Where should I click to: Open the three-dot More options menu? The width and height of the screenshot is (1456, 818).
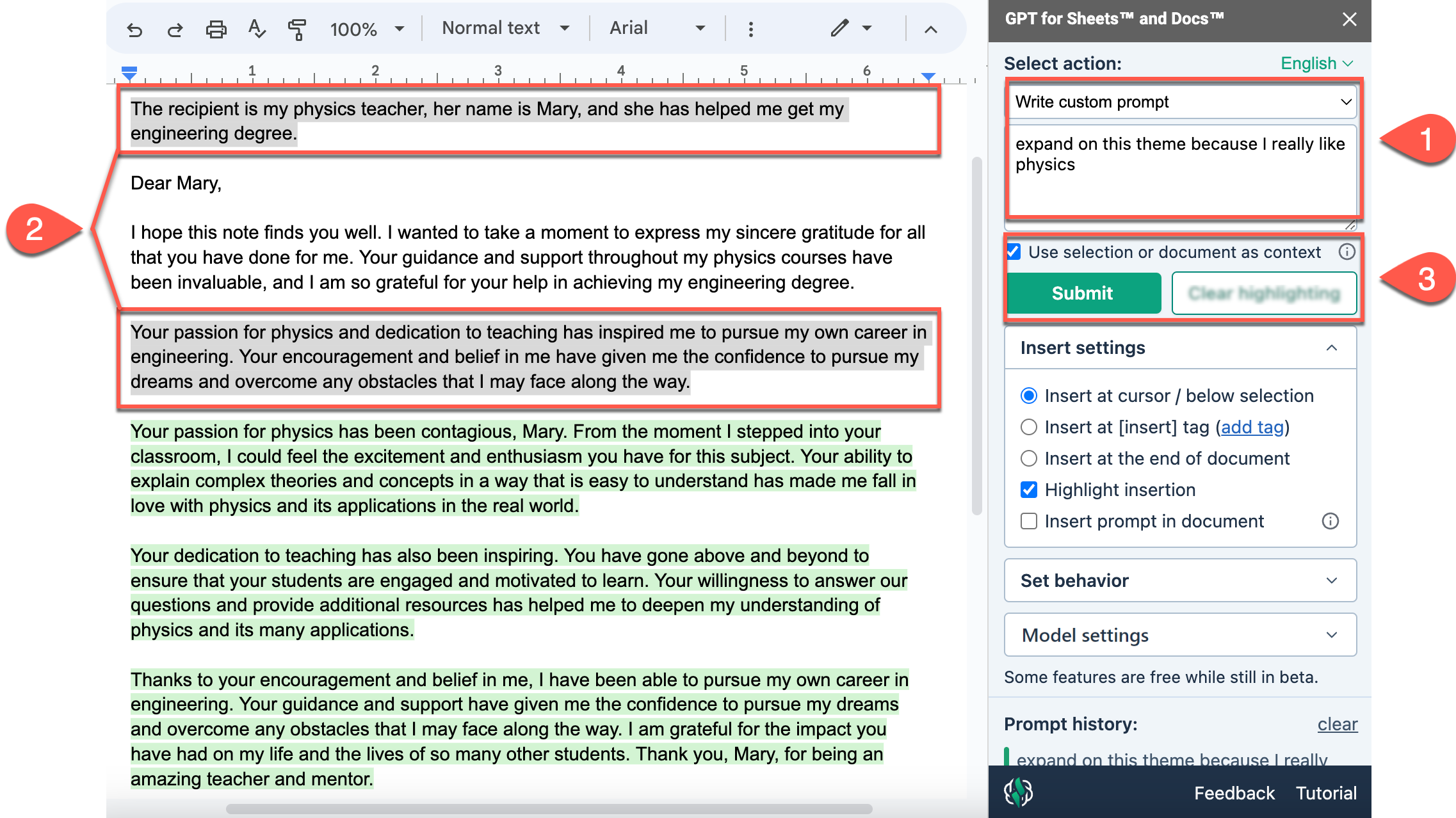750,29
